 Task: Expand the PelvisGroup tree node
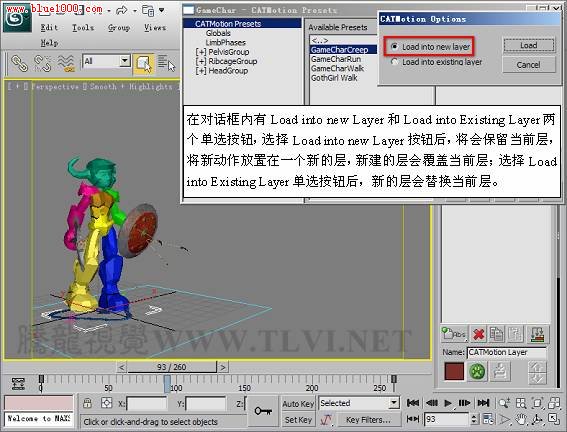click(200, 52)
